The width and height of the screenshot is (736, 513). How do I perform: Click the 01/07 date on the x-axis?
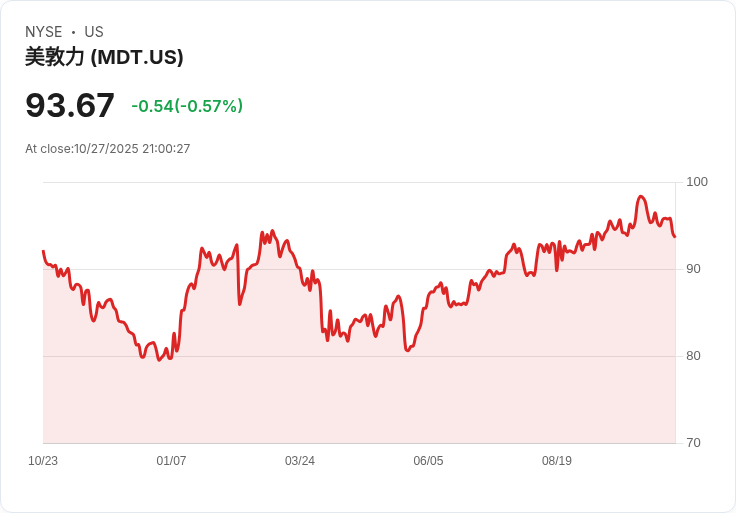(171, 461)
